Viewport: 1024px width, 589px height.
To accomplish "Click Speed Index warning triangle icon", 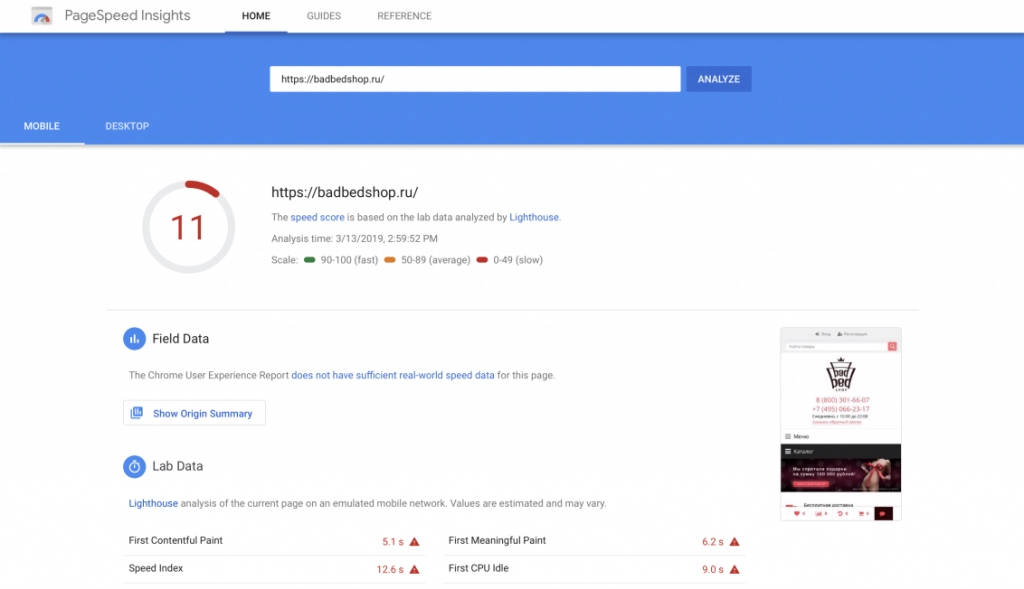I will point(414,569).
